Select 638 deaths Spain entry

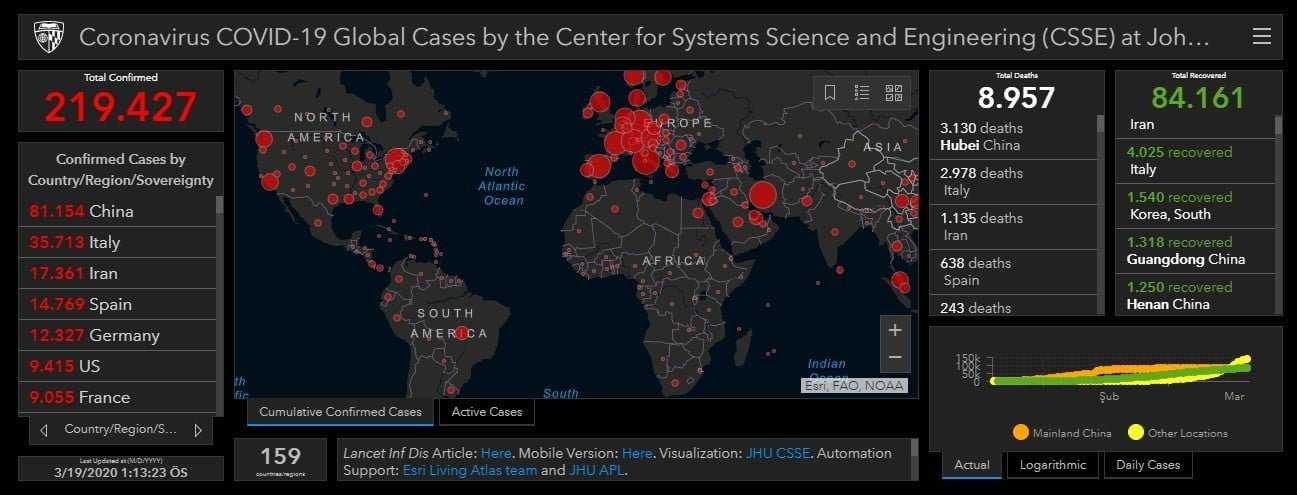click(x=1014, y=272)
